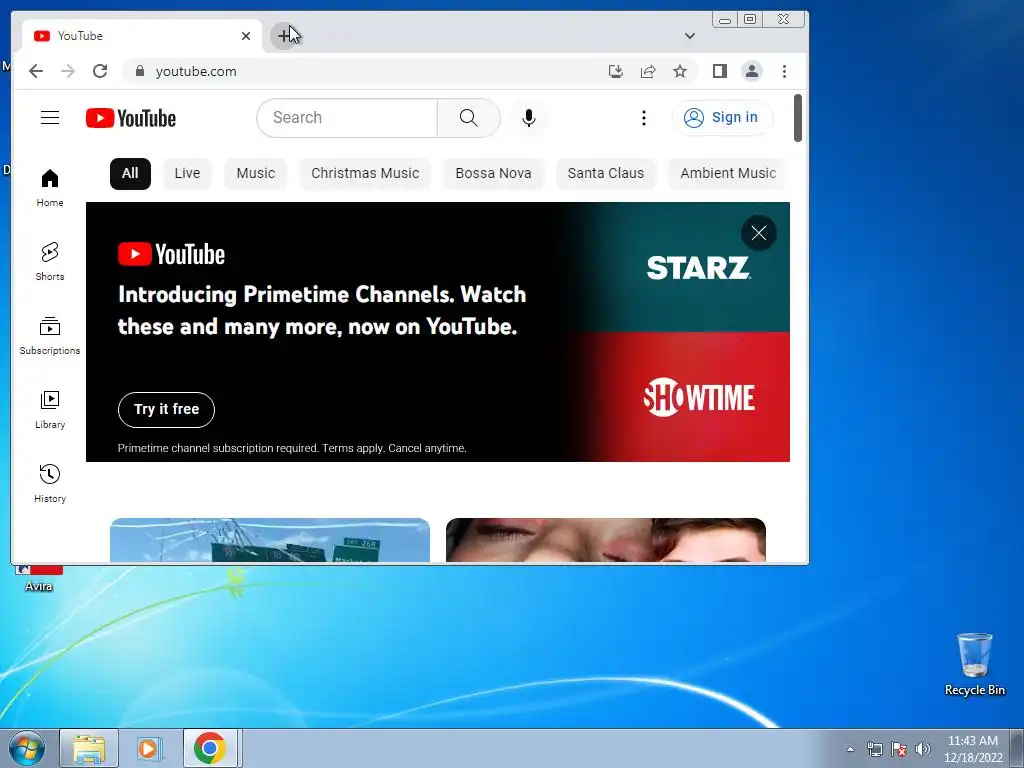
Task: Click the Sign in button
Action: (x=722, y=118)
